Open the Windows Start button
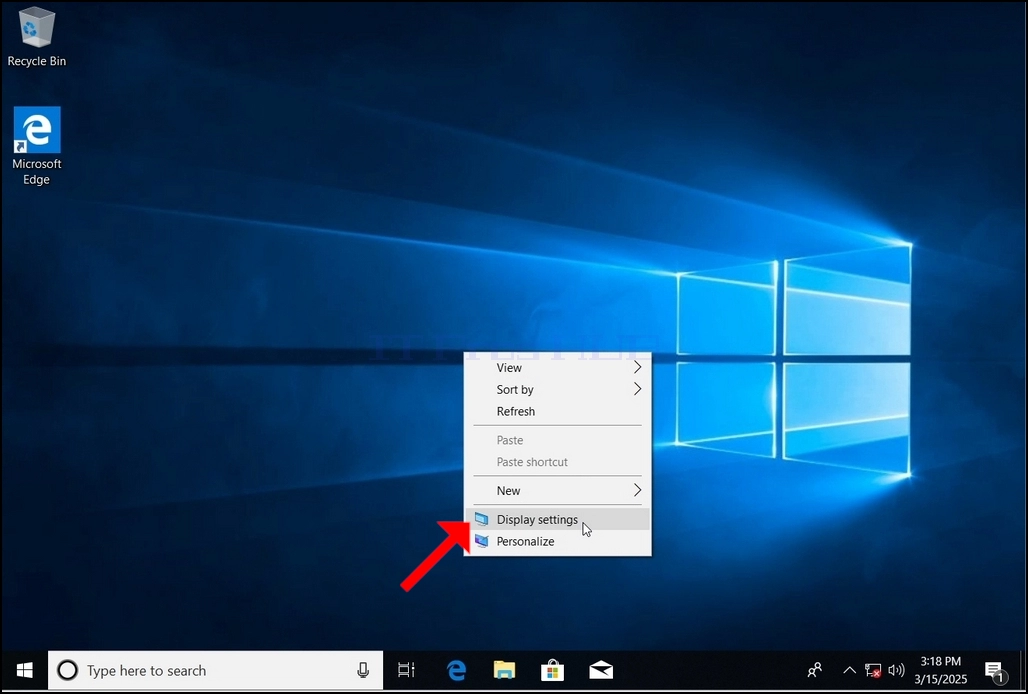The height and width of the screenshot is (694, 1028). 24,670
